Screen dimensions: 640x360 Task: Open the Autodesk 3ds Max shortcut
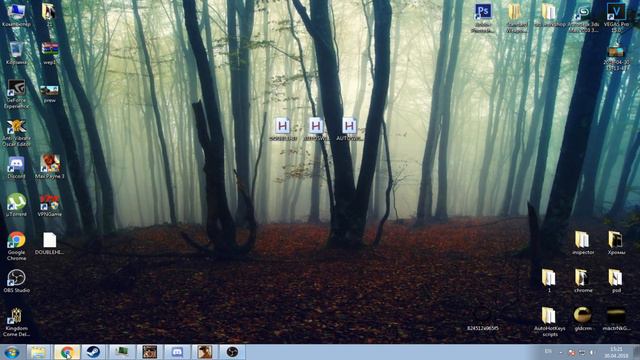coord(584,18)
